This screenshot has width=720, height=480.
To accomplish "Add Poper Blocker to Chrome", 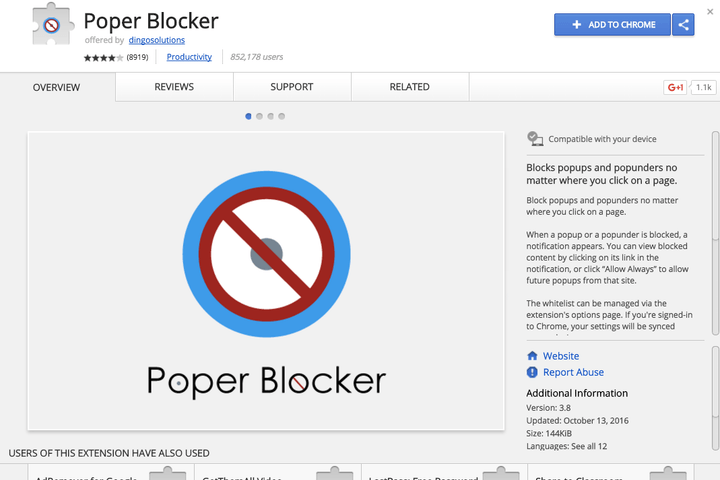I will click(612, 24).
